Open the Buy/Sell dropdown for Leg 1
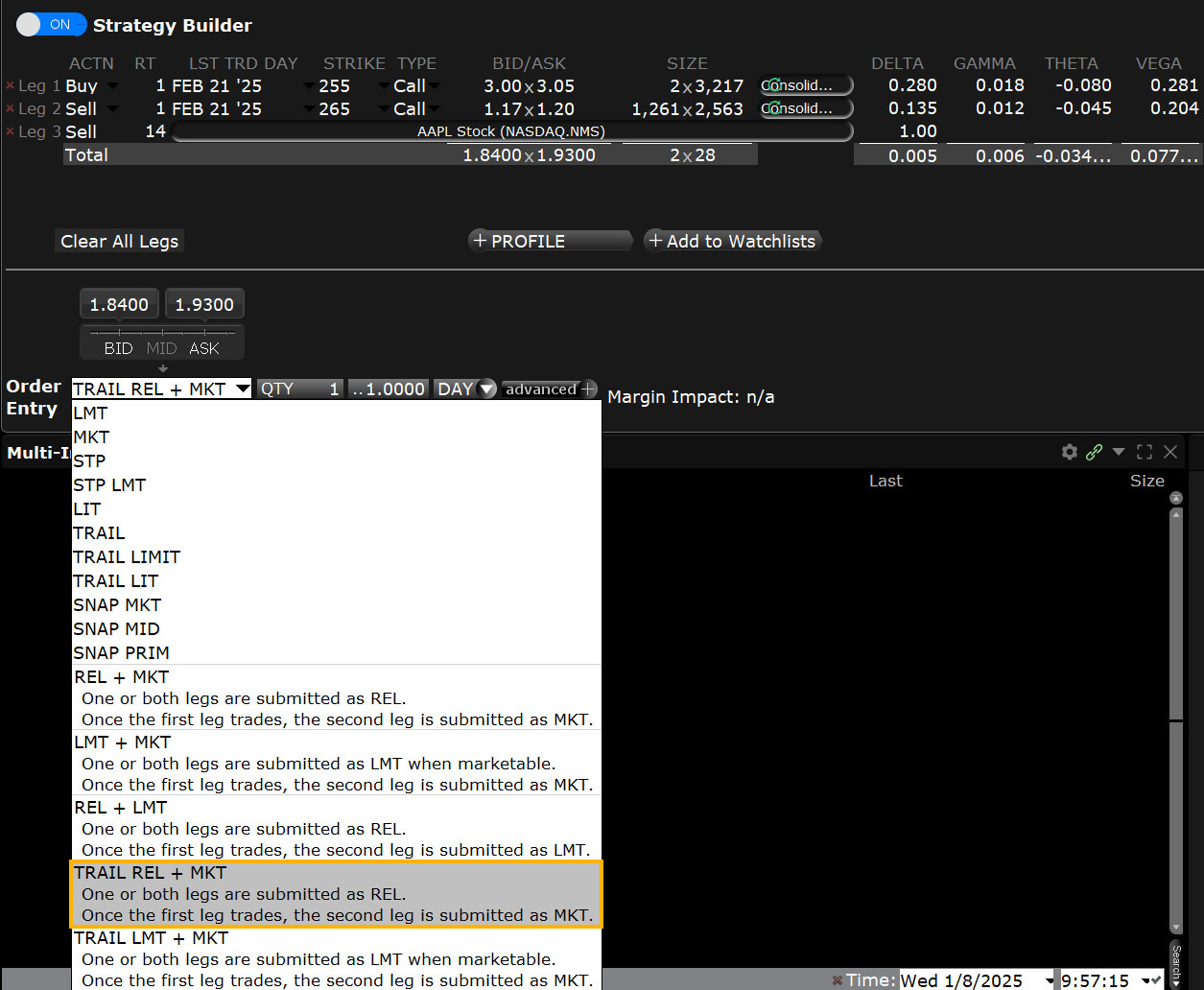Viewport: 1204px width, 990px height. click(111, 85)
